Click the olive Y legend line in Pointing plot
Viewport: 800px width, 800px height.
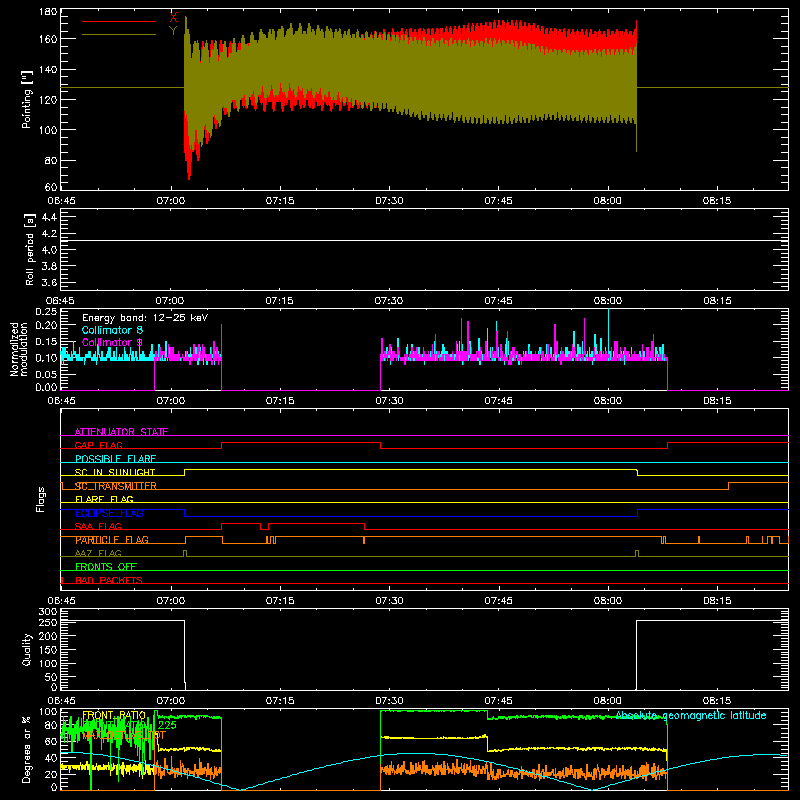click(x=119, y=35)
